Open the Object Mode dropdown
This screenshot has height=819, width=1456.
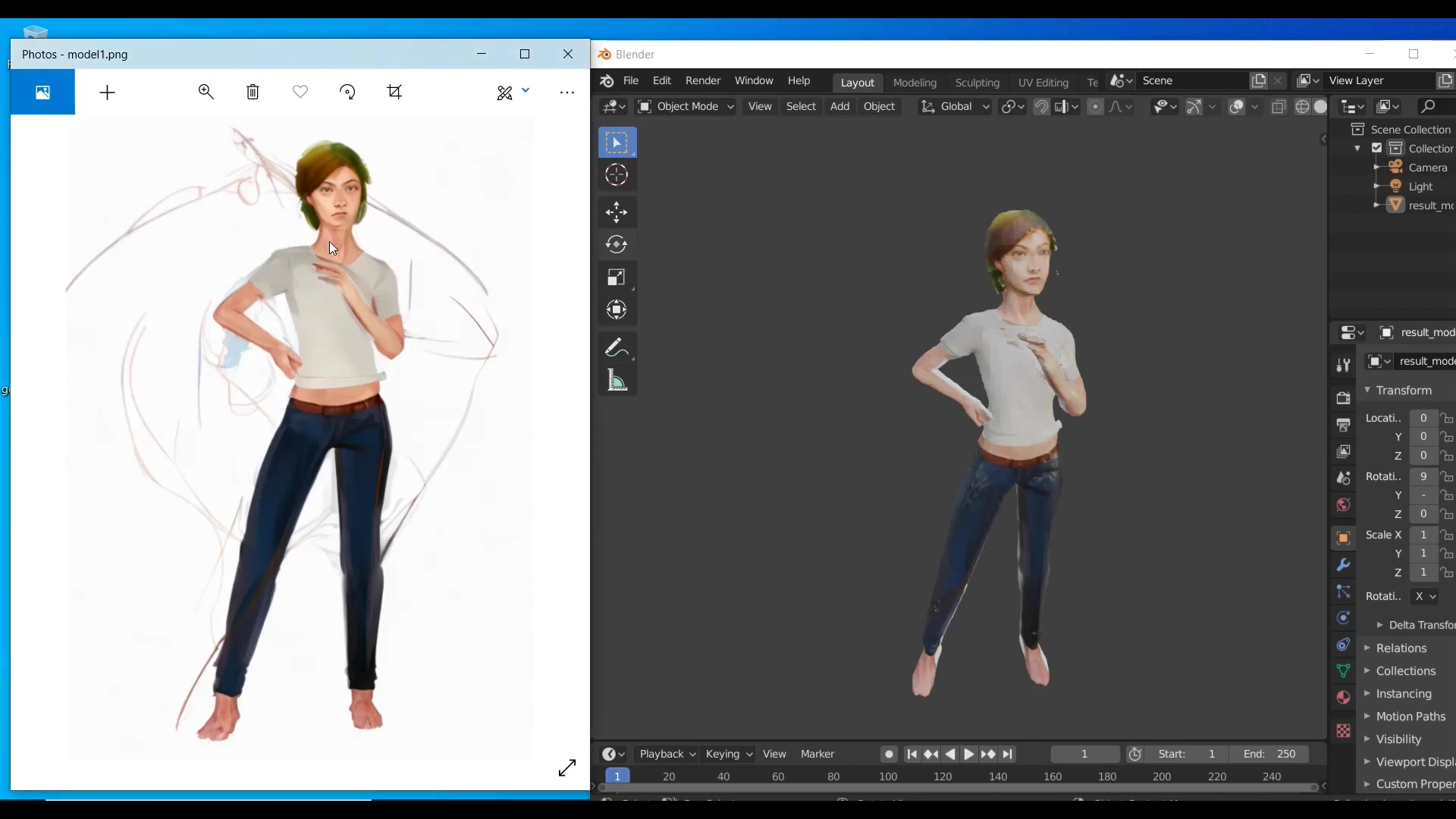(x=686, y=106)
